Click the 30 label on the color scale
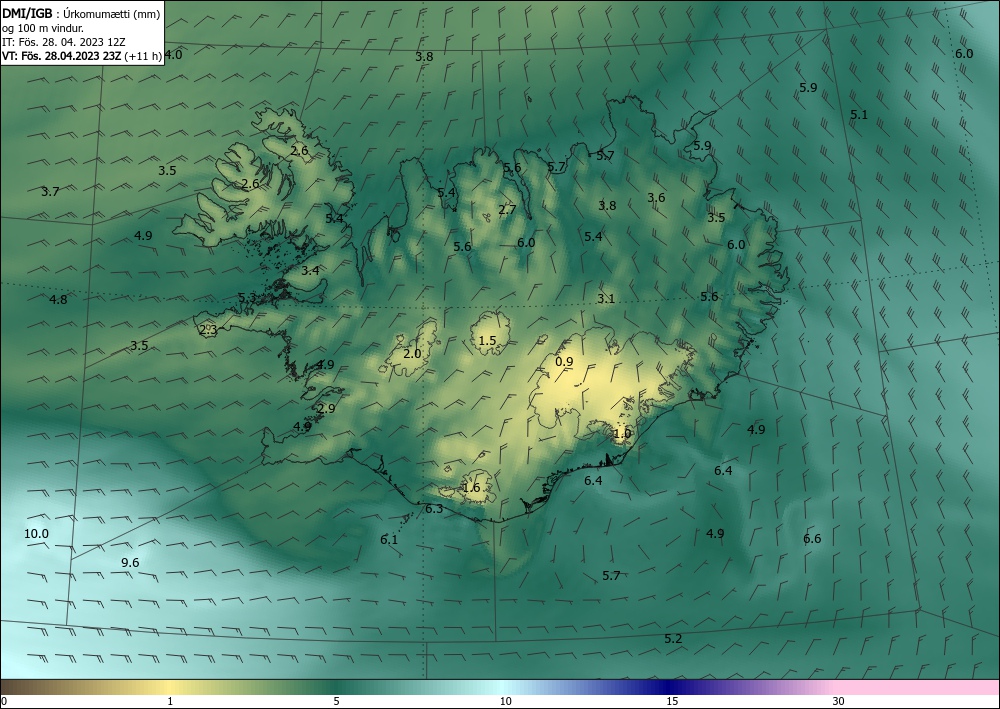 coord(839,702)
